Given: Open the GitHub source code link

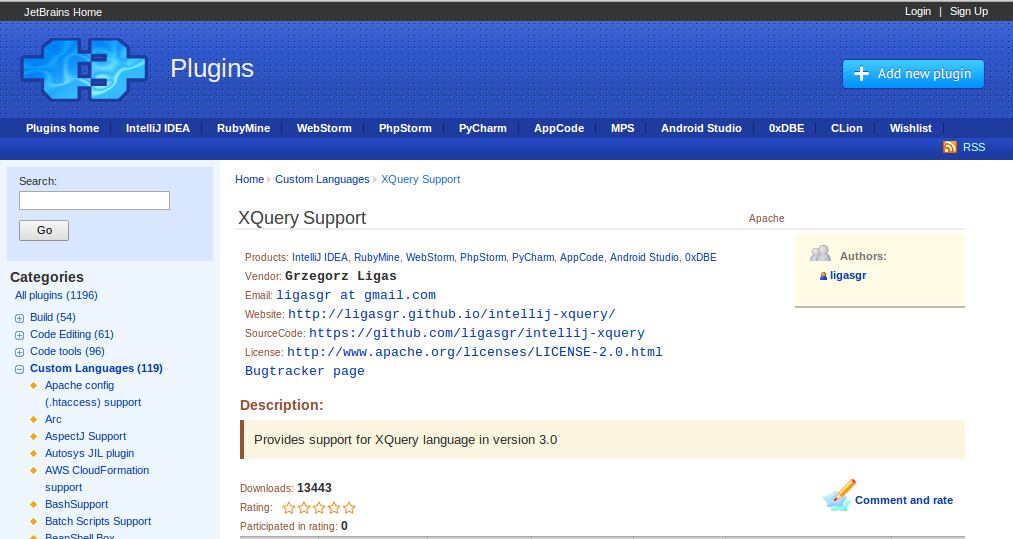Looking at the screenshot, I should coord(477,333).
